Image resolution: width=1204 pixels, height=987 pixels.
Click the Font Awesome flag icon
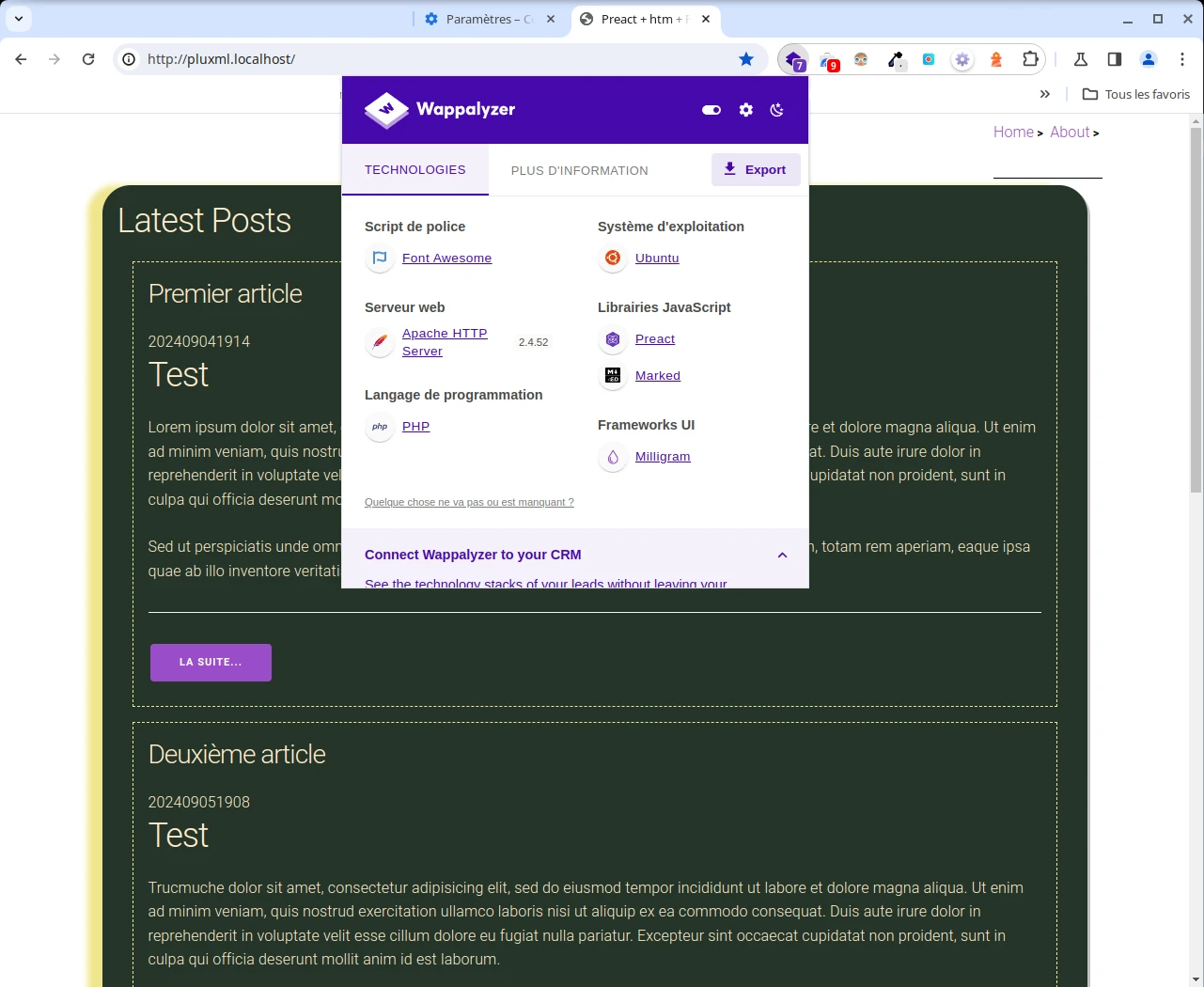click(380, 258)
